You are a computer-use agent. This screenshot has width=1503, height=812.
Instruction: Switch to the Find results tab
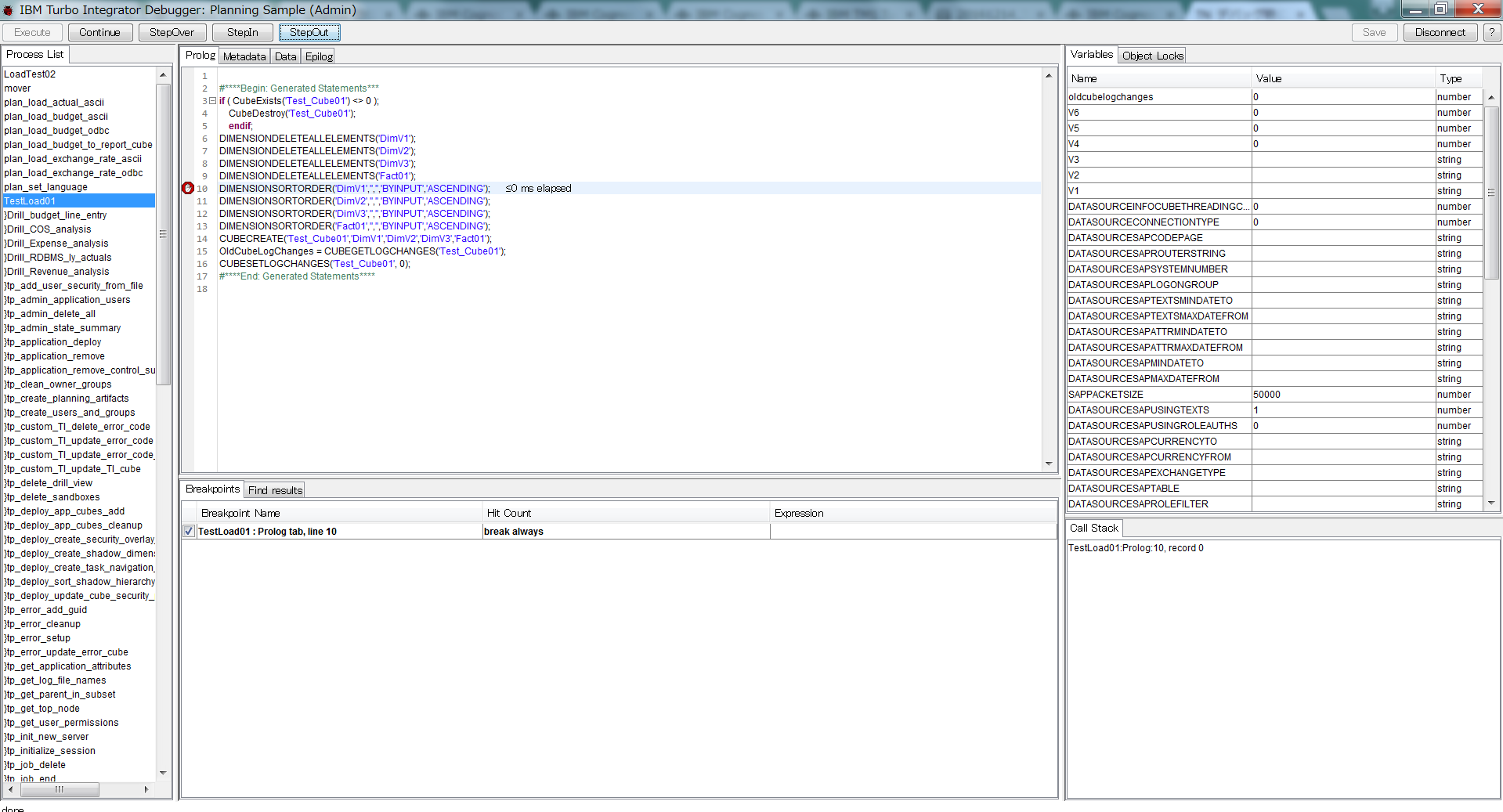[274, 489]
